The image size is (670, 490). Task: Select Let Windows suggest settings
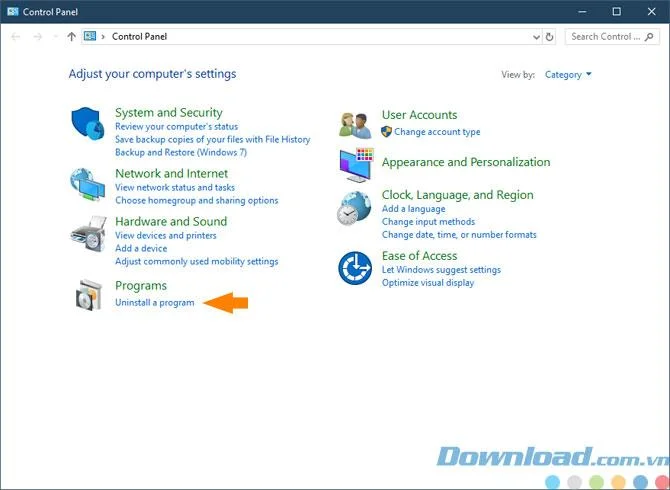click(441, 270)
